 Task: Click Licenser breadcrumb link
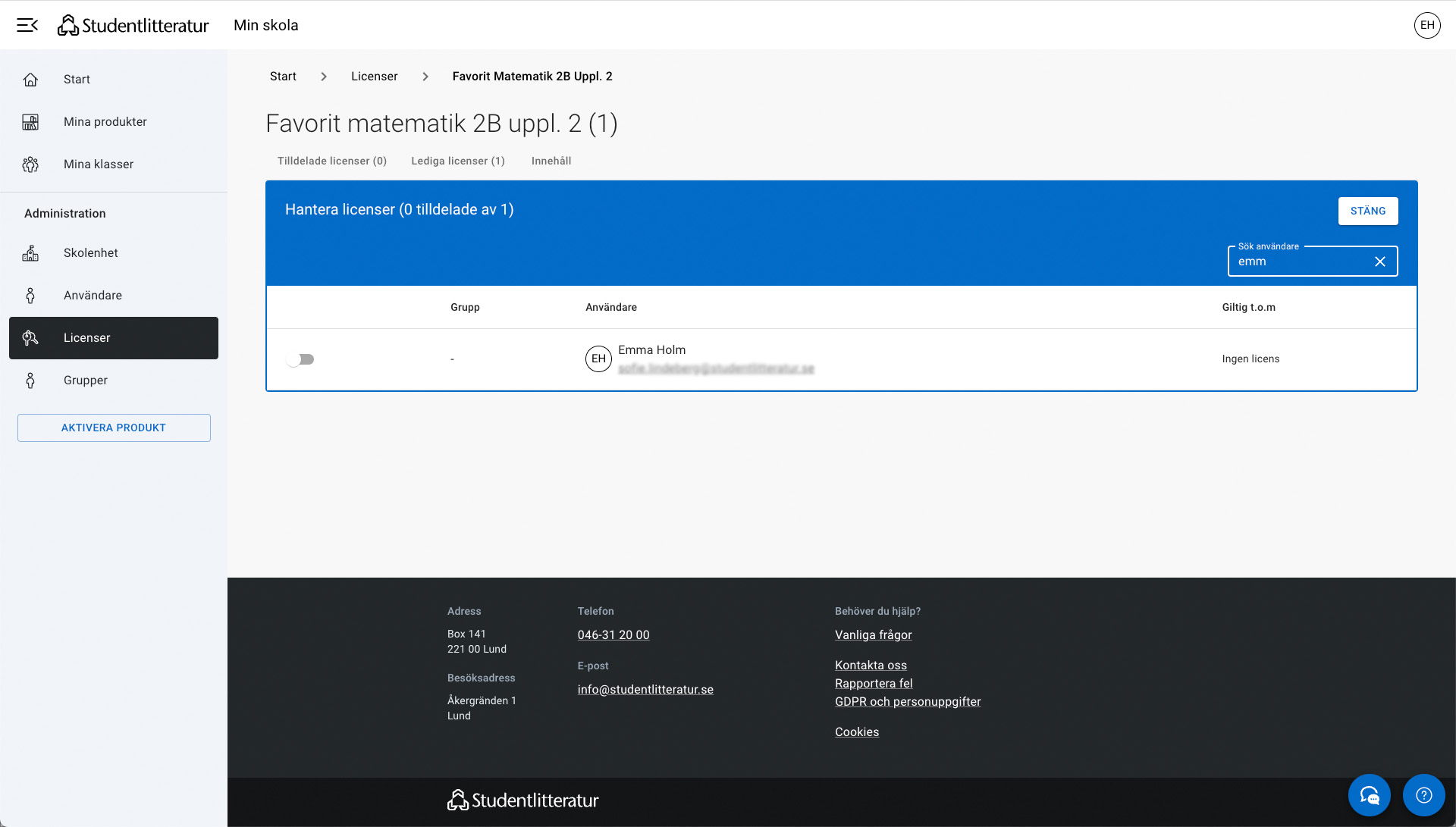click(x=374, y=77)
